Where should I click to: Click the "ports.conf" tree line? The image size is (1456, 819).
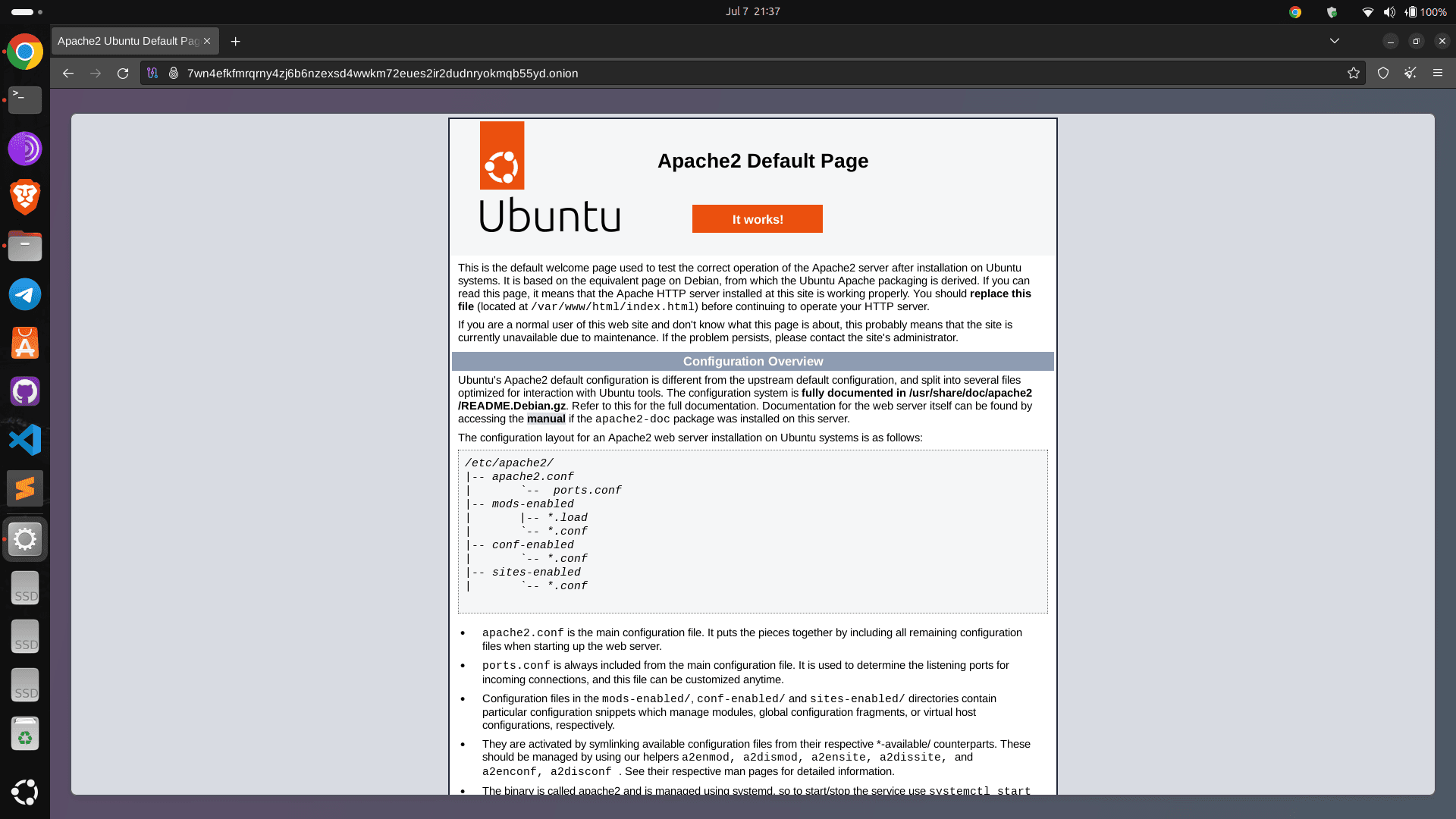(x=588, y=490)
